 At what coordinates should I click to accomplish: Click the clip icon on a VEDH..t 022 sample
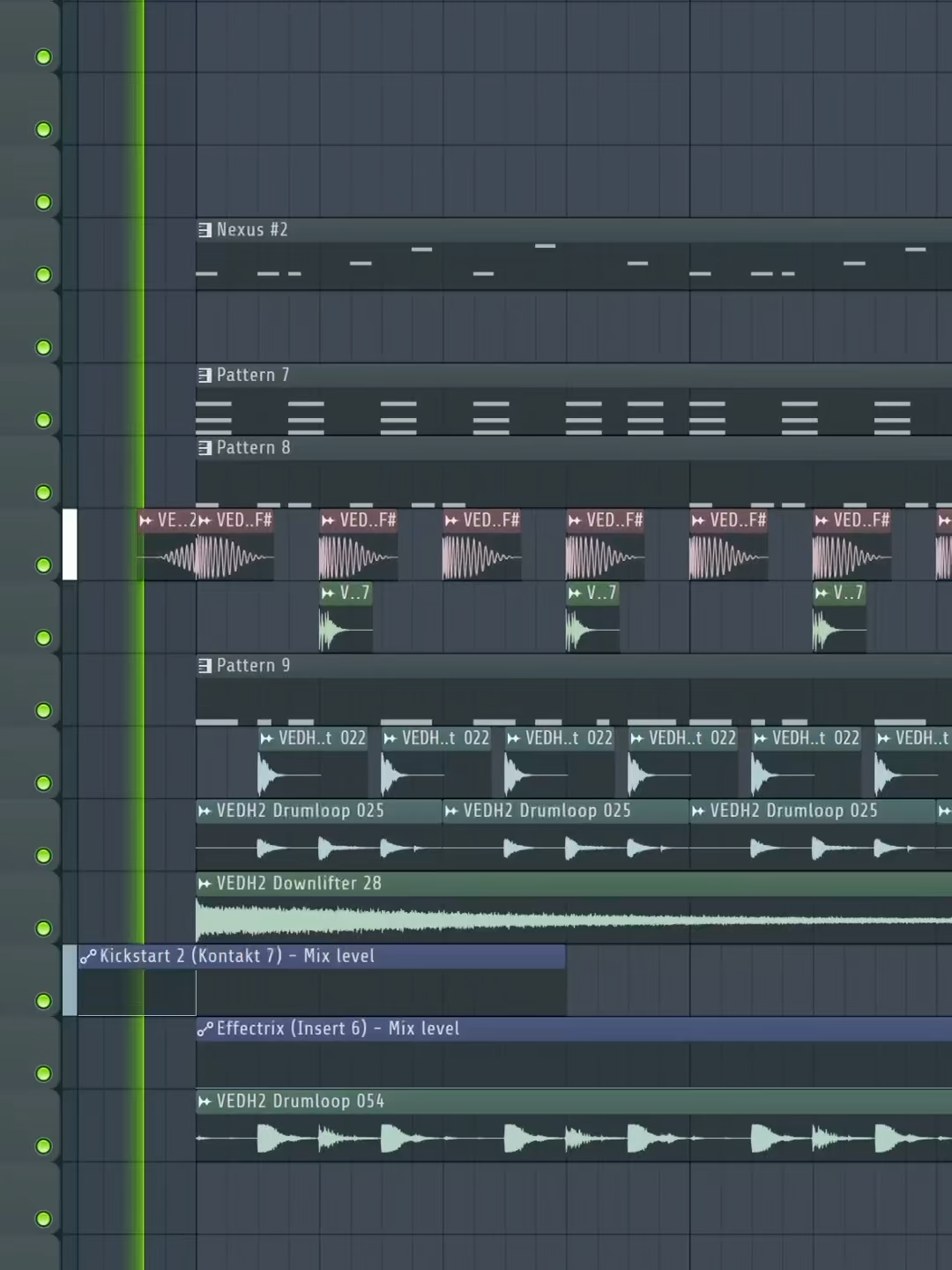pos(265,737)
